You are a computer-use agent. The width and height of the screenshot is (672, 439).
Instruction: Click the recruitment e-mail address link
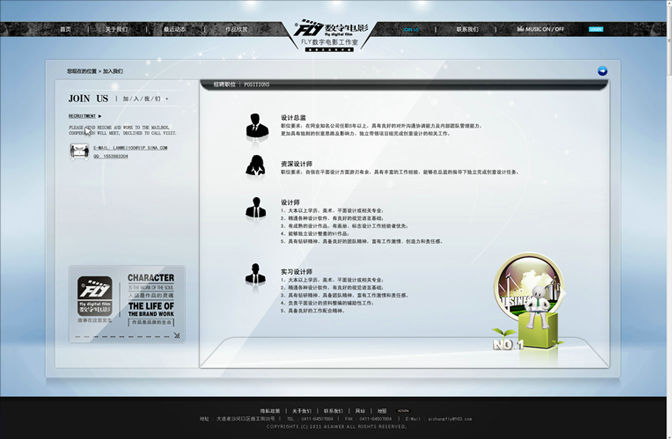point(131,147)
